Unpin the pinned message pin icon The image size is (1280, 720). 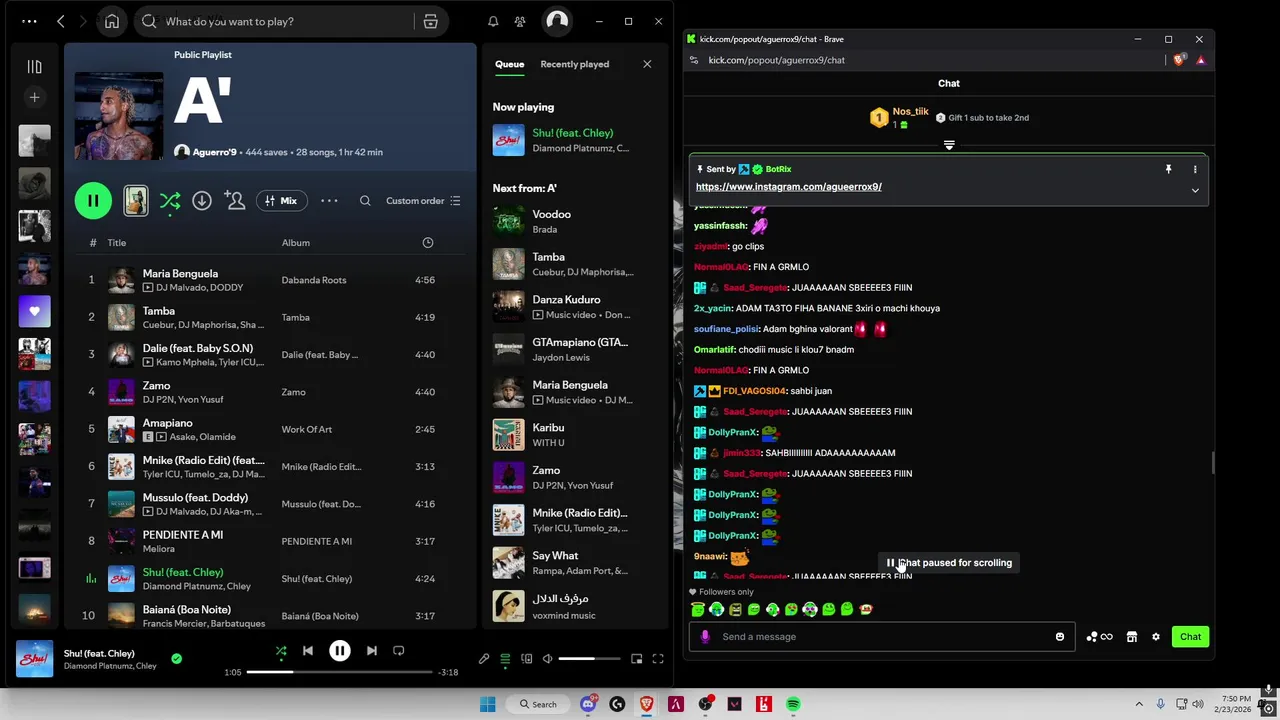1168,170
